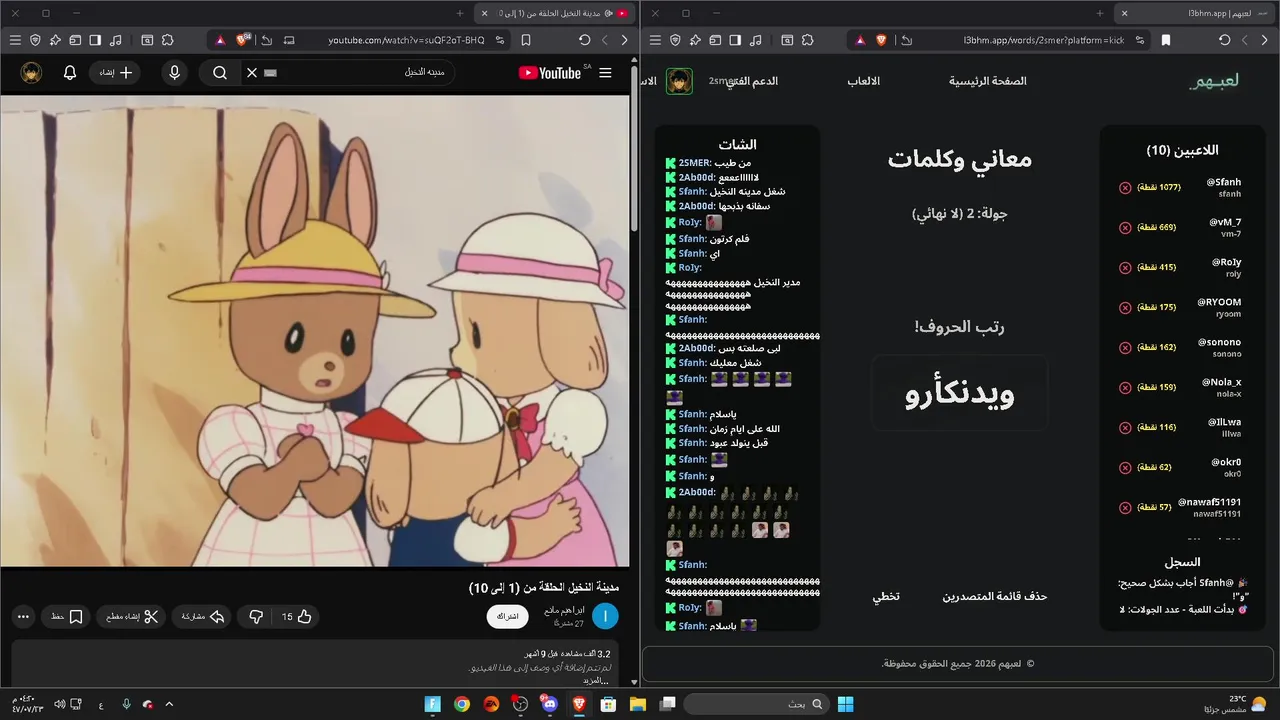Click حذف قائمة المتصدرين button
Screen dimensions: 1280x720
tap(995, 596)
